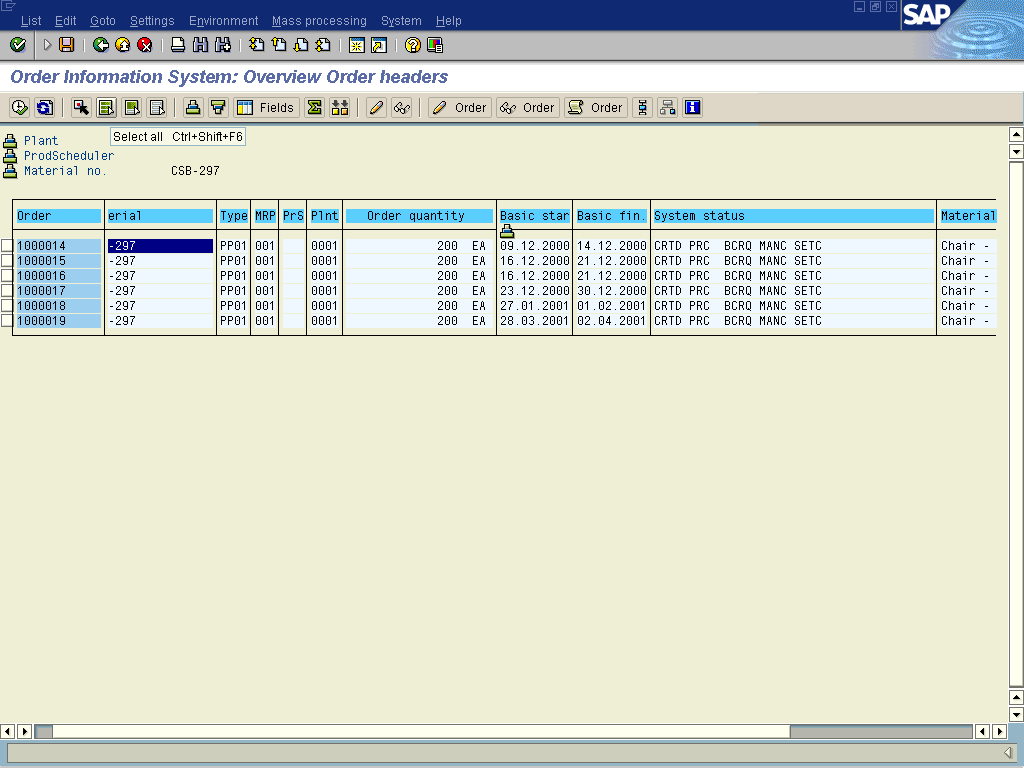Click the green Back arrow icon
This screenshot has height=768, width=1024.
coord(101,45)
